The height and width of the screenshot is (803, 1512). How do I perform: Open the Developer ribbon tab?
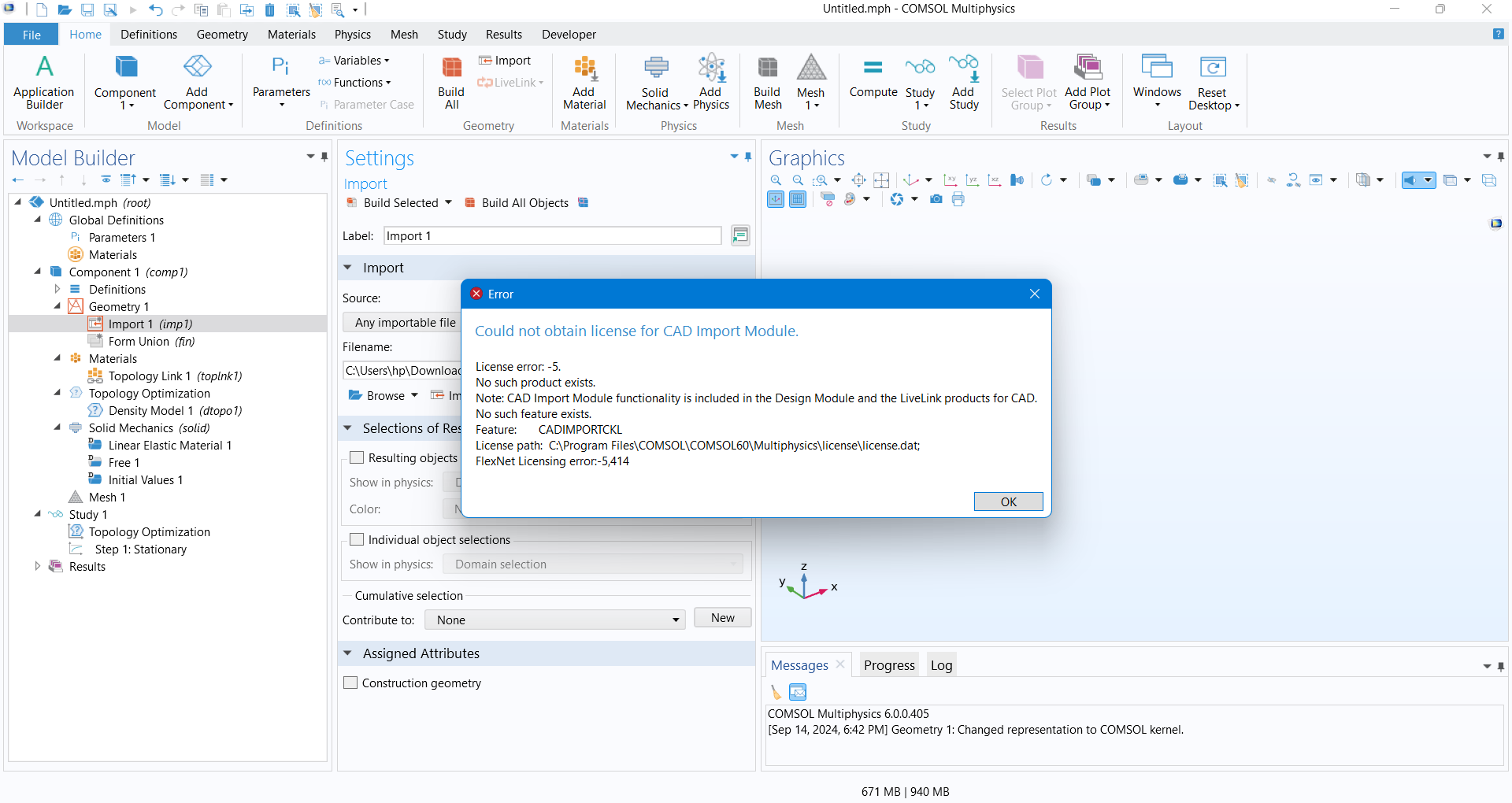point(569,35)
